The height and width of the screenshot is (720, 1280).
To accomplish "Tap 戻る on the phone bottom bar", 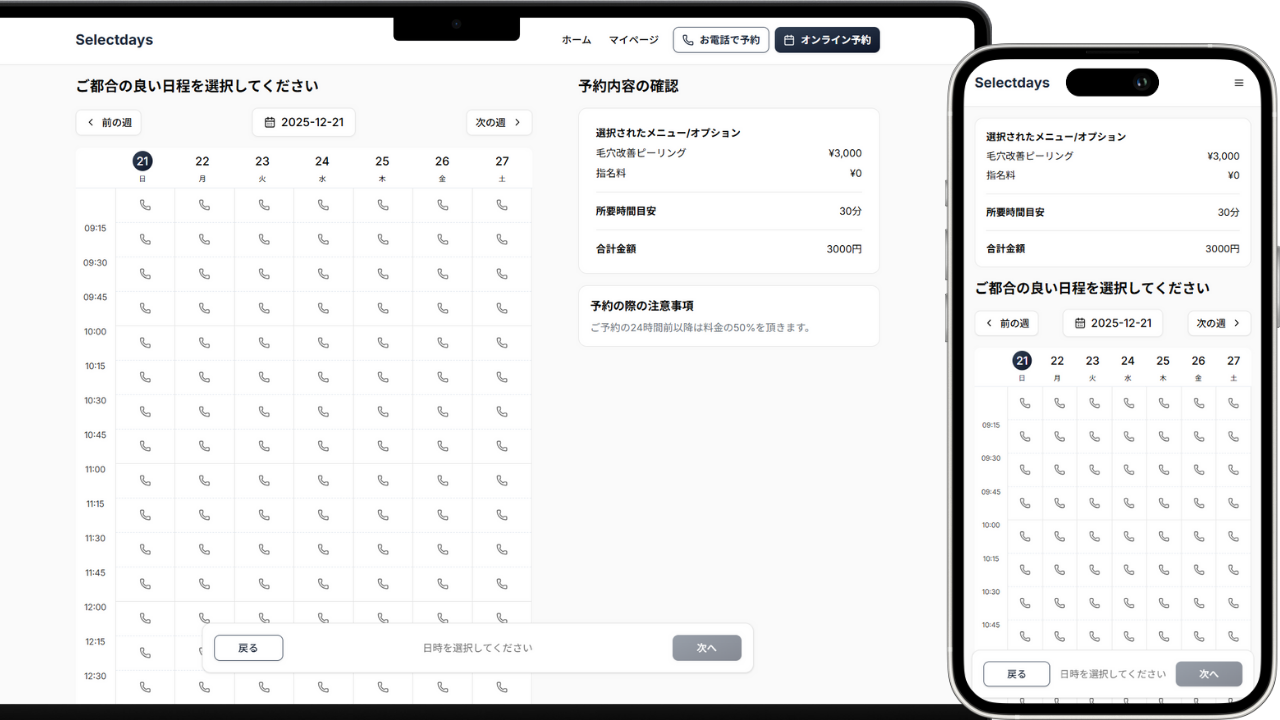I will [1017, 674].
